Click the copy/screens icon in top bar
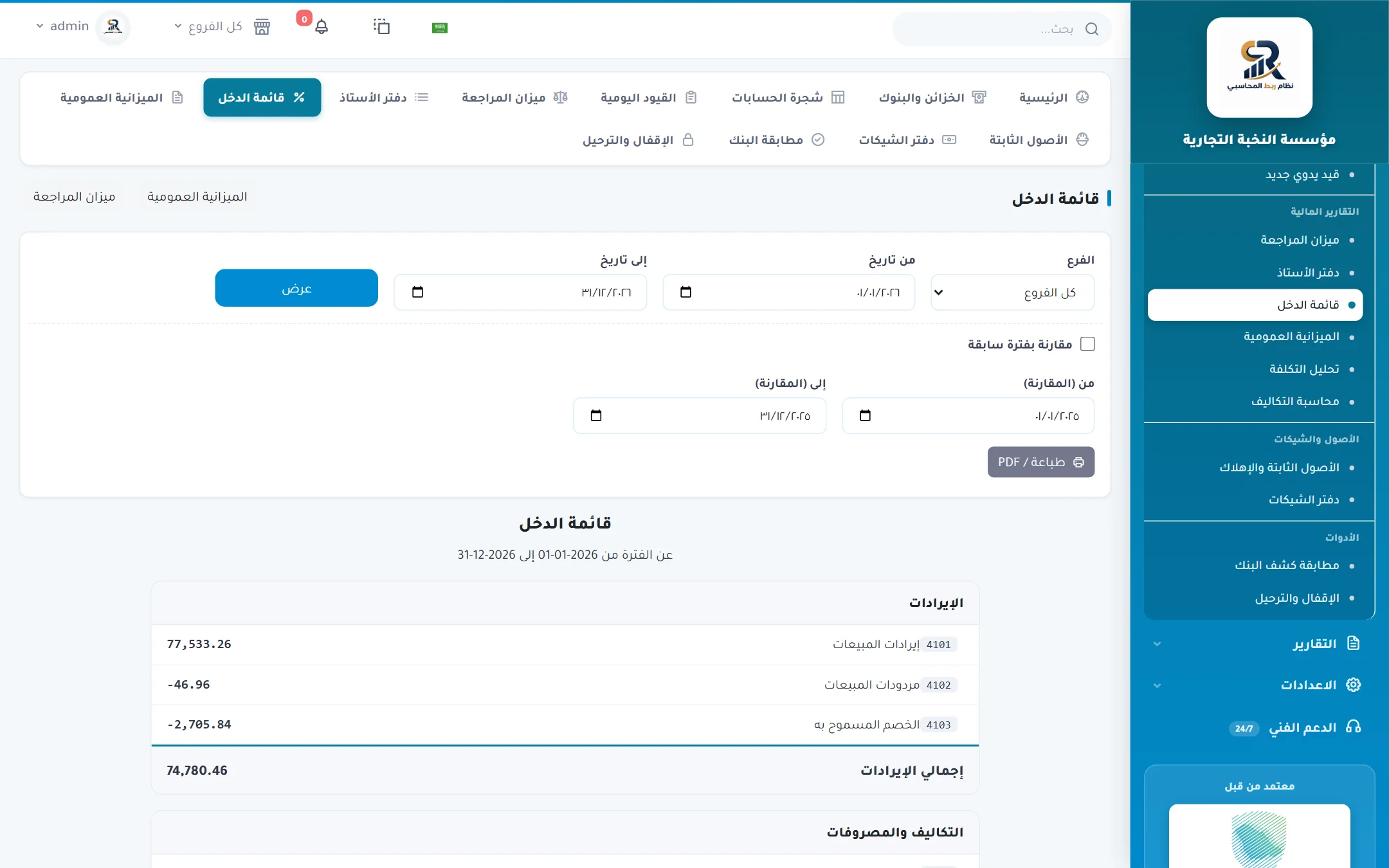 [381, 26]
